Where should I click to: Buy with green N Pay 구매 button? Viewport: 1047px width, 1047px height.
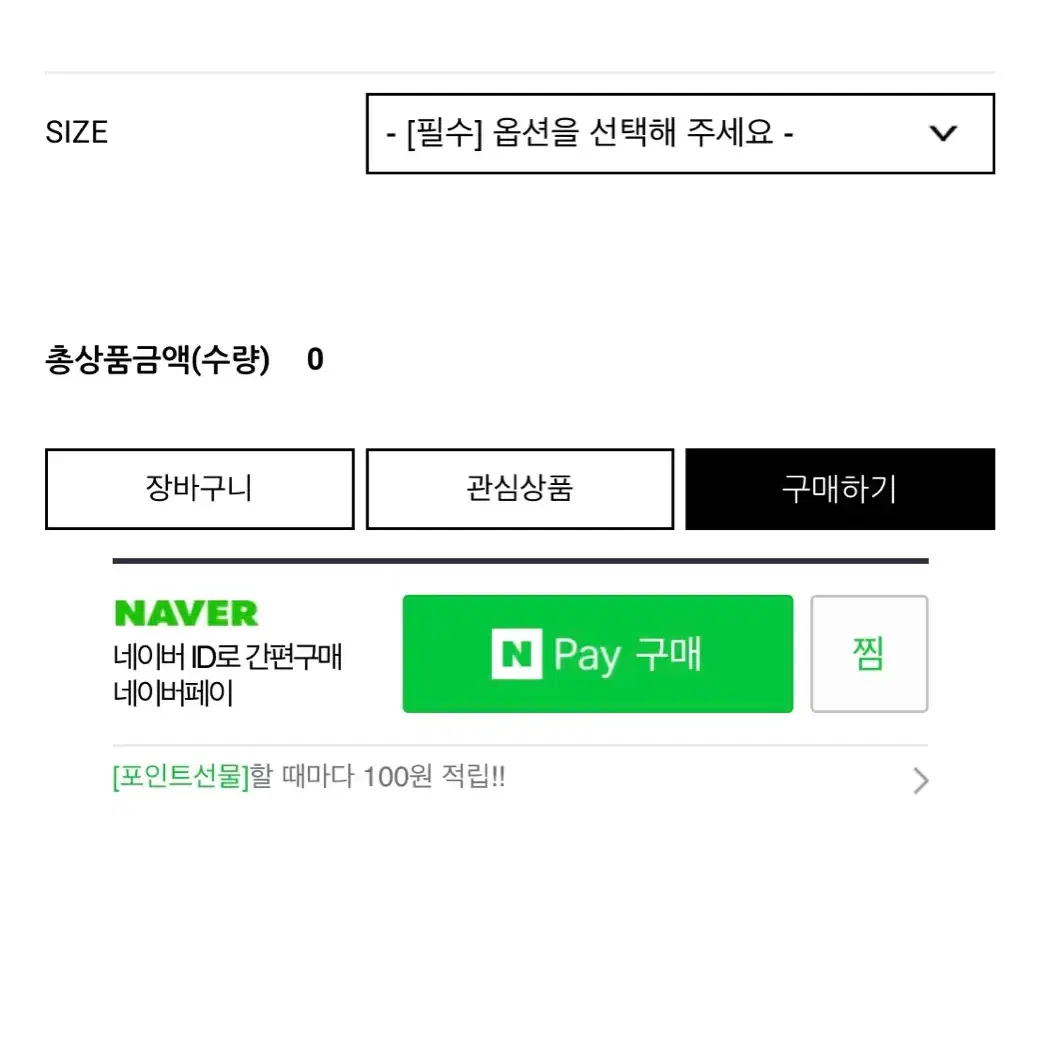coord(598,654)
